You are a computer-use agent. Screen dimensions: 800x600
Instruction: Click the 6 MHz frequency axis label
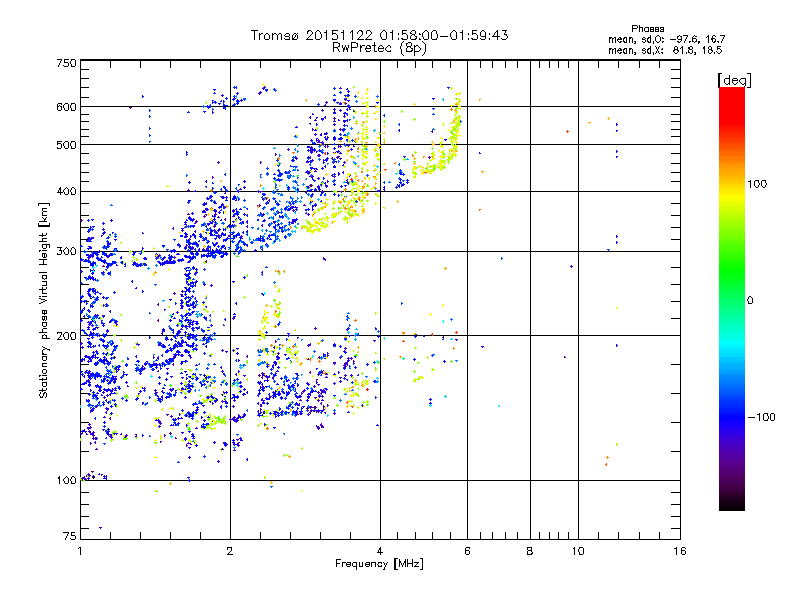tap(467, 551)
